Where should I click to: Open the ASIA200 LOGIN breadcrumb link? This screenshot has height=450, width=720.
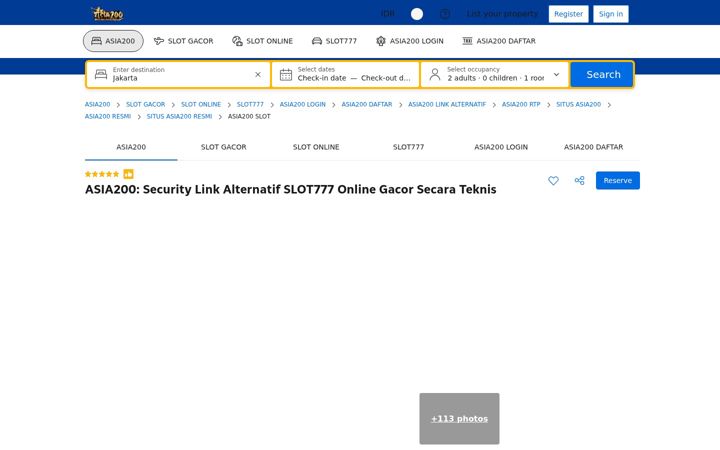(x=303, y=104)
